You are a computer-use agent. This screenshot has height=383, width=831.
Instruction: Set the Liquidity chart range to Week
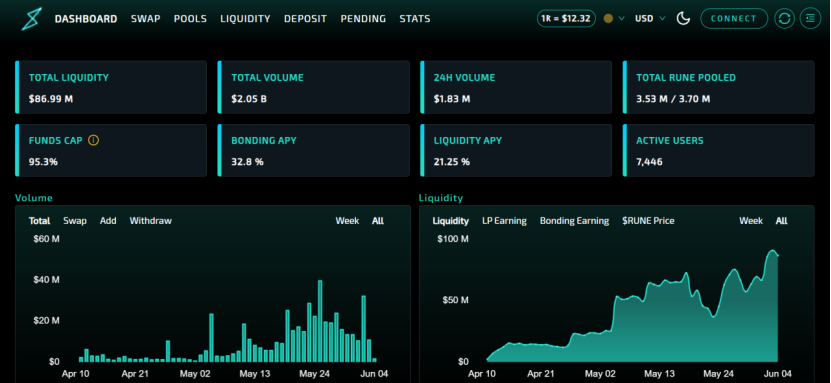[x=751, y=221]
